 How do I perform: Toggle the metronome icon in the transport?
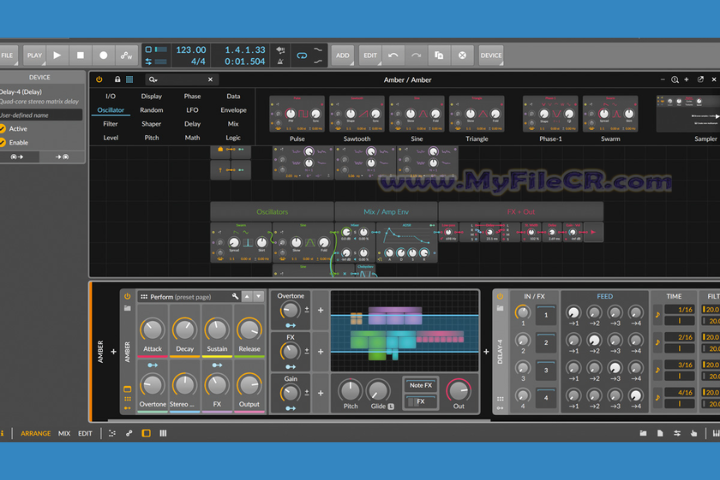click(281, 62)
